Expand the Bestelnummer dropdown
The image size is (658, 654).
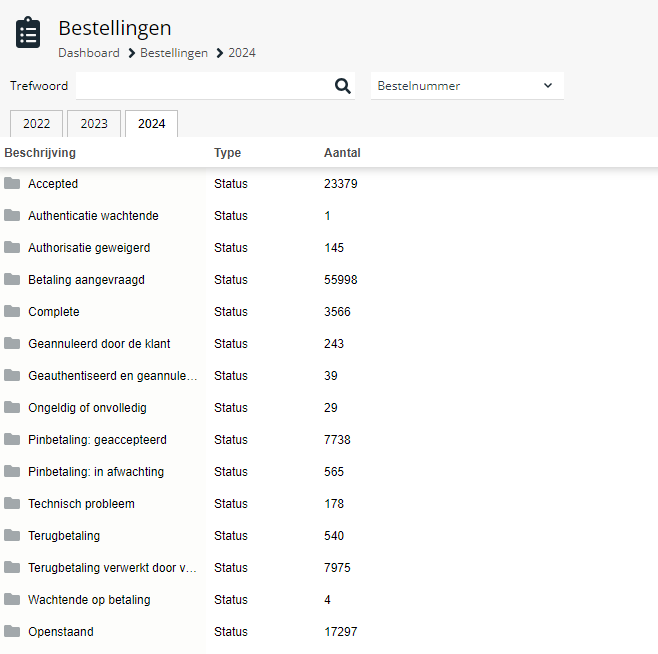[x=467, y=86]
